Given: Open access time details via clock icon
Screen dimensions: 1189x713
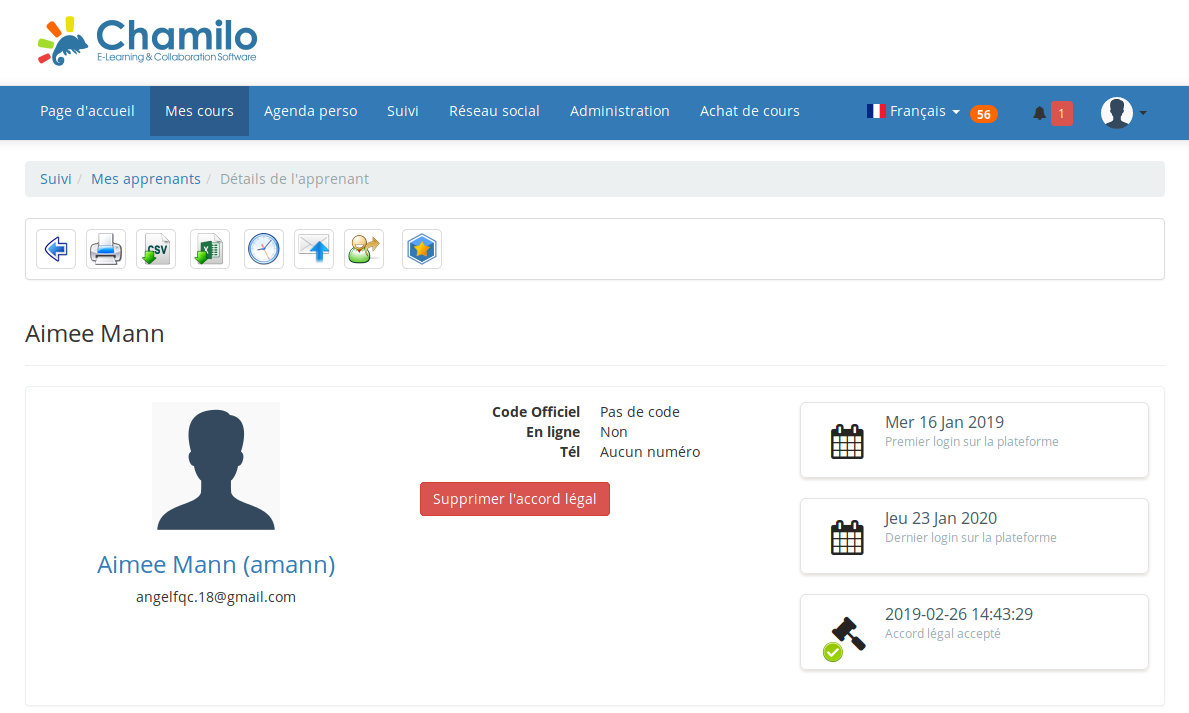Looking at the screenshot, I should coord(263,248).
